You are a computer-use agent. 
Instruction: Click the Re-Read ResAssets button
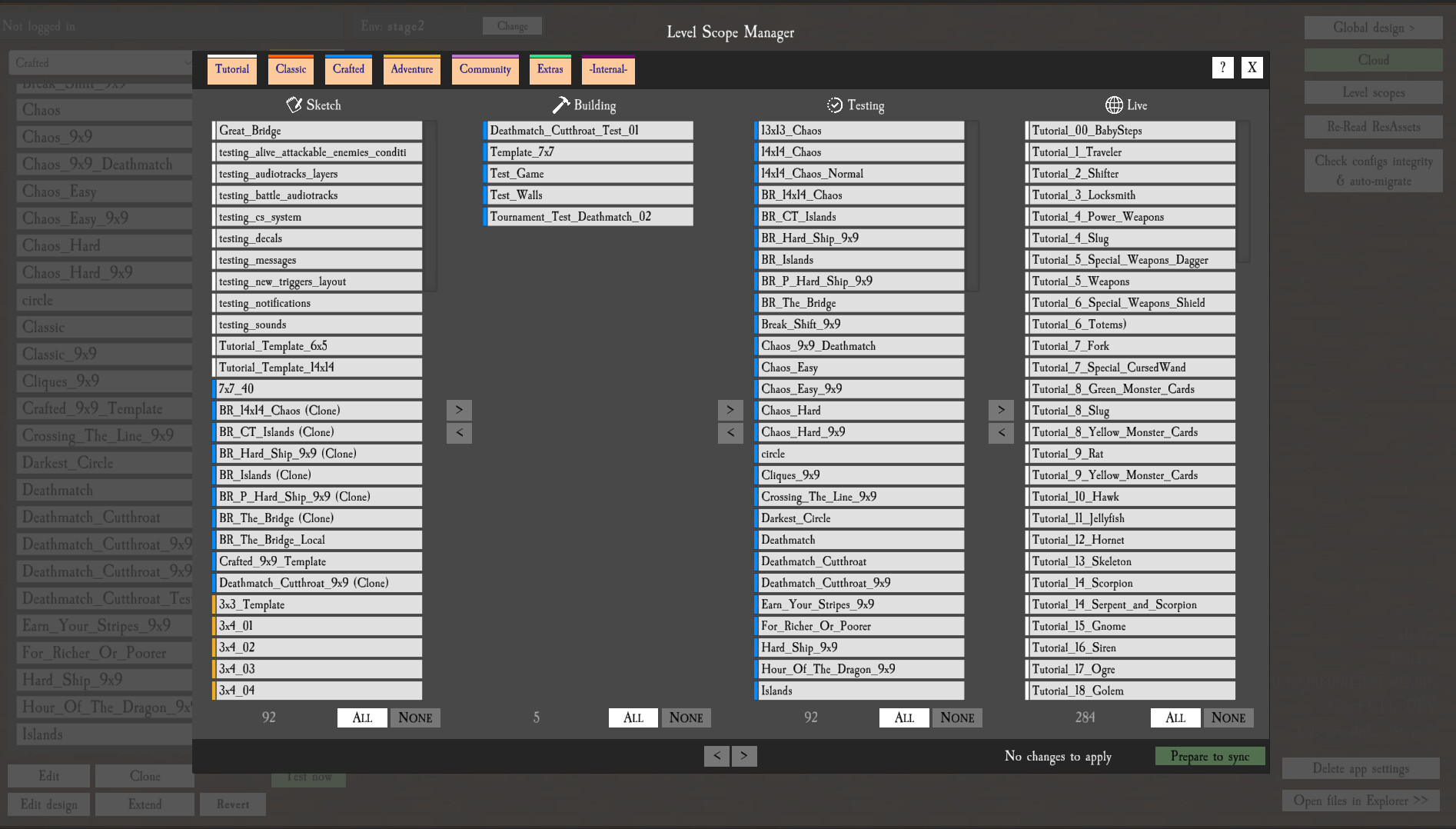(x=1373, y=126)
